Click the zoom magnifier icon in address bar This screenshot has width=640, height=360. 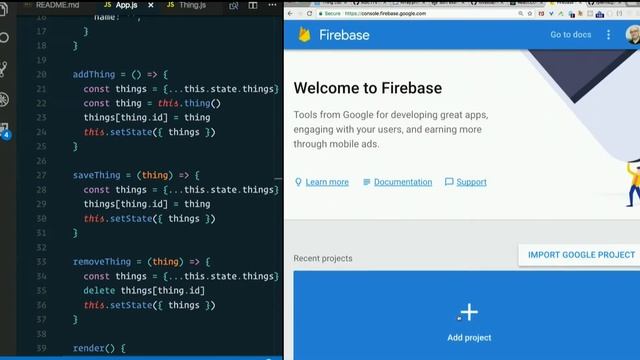521,13
